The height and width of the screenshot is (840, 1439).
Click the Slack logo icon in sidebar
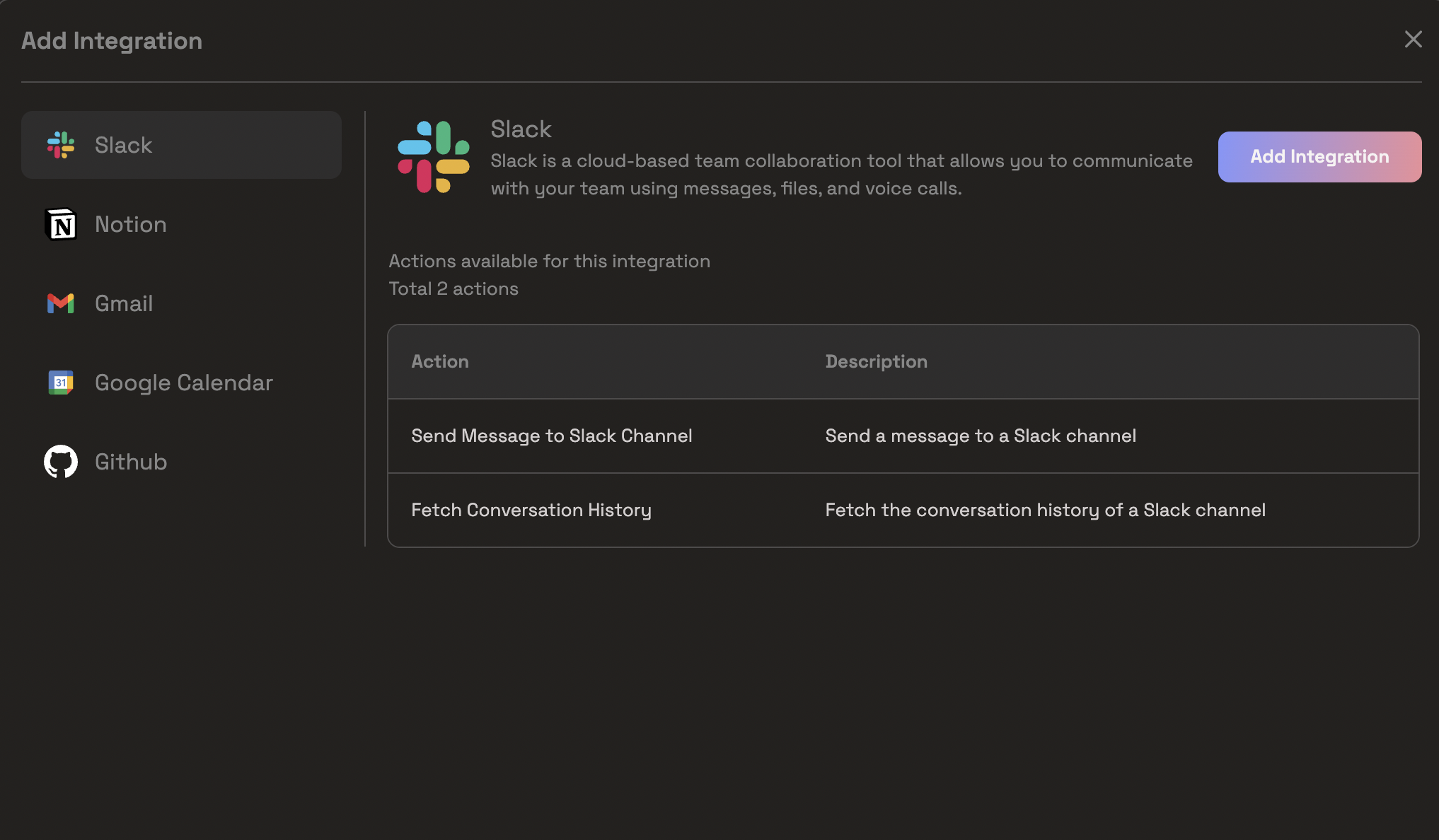[x=61, y=145]
